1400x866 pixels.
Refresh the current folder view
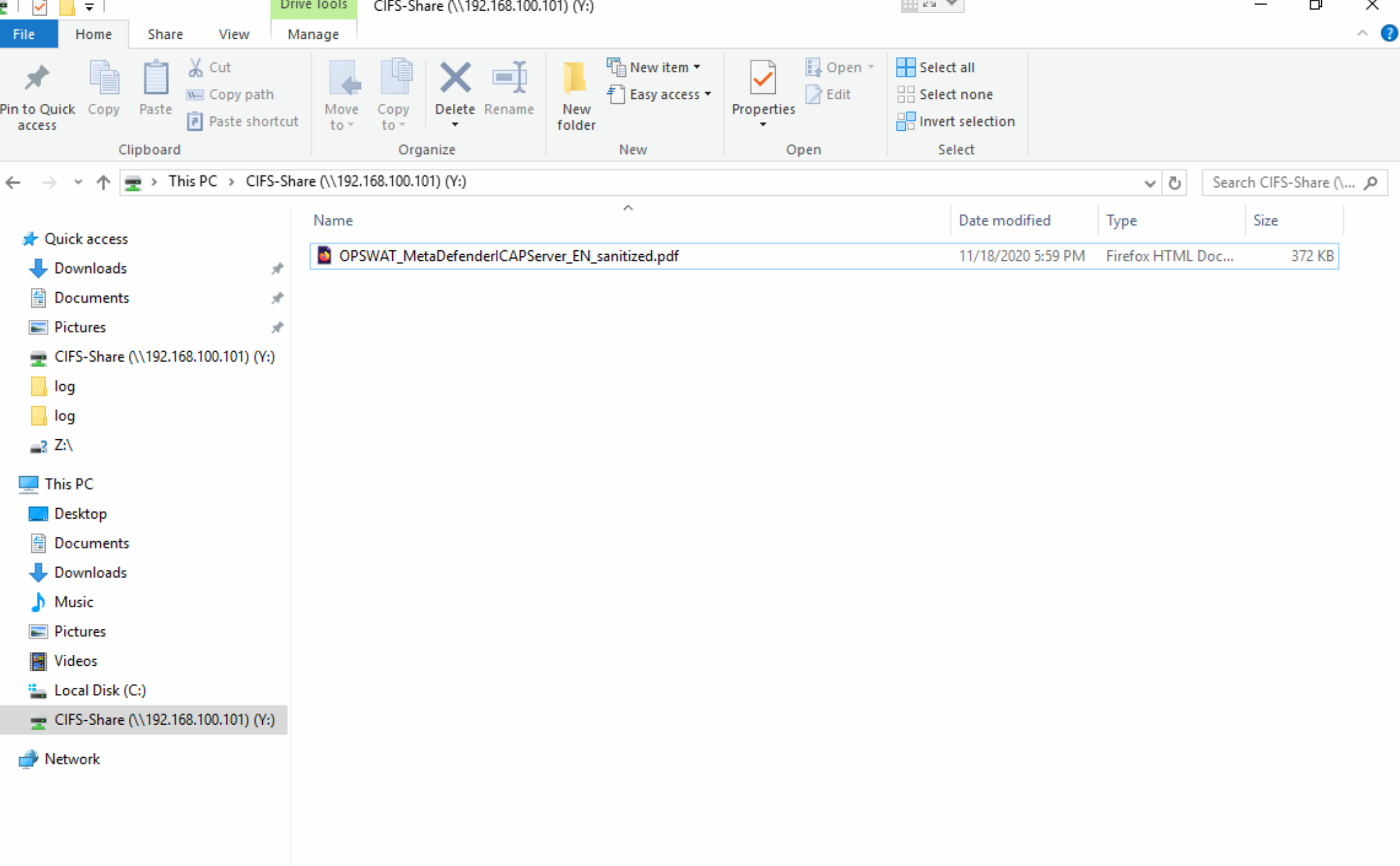(1174, 183)
